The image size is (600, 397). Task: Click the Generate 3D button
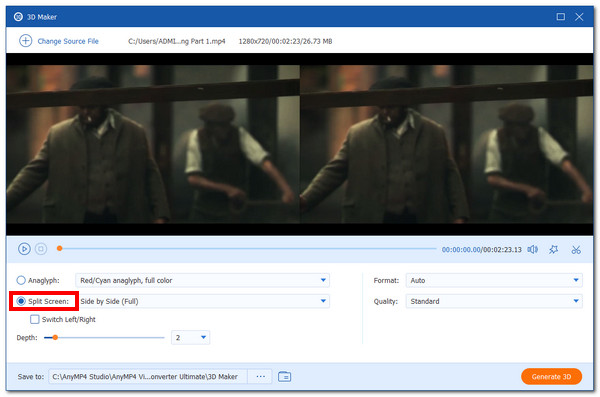551,377
